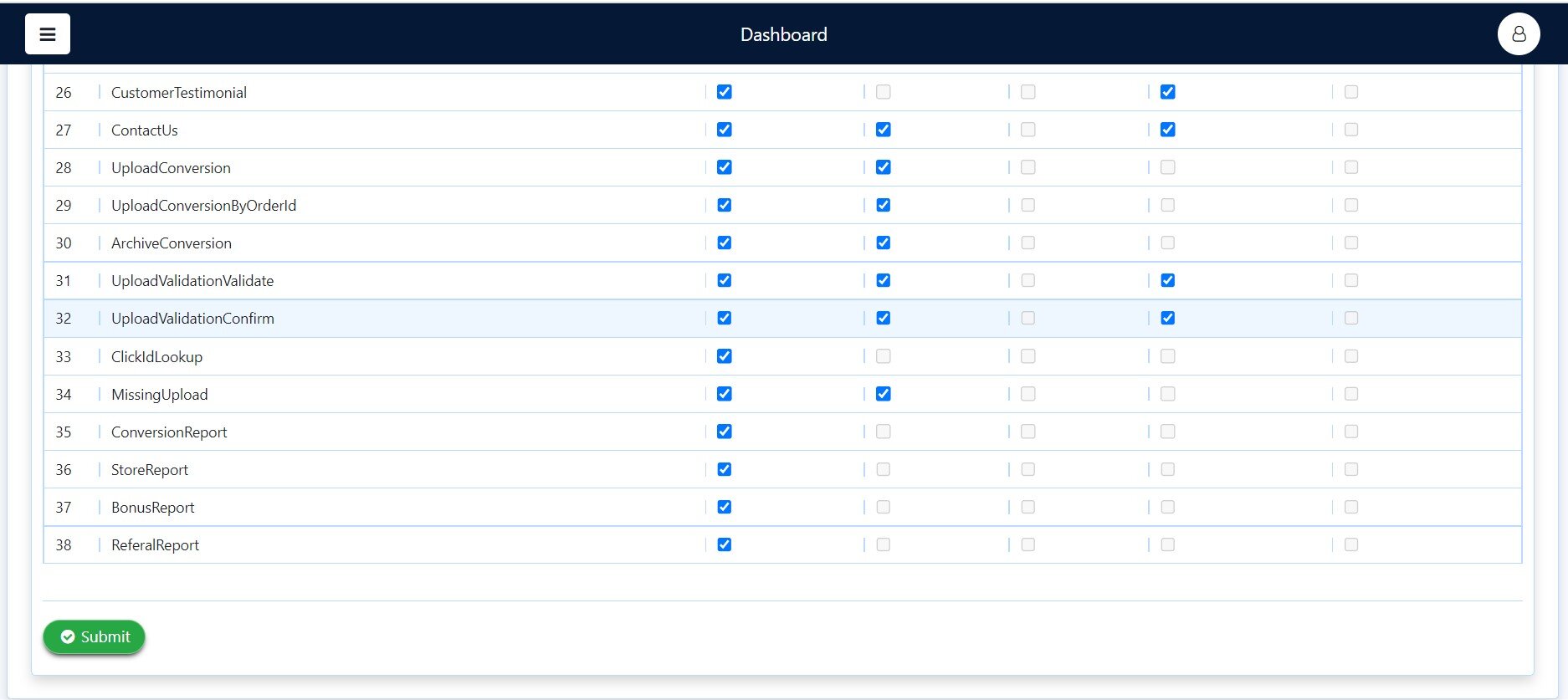Uncheck first checkbox for UploadConversion
The height and width of the screenshot is (700, 1568).
pos(725,167)
